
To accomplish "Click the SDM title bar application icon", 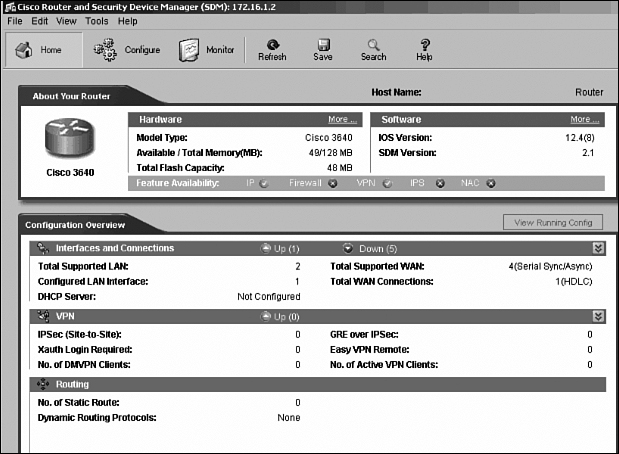I will [10, 7].
